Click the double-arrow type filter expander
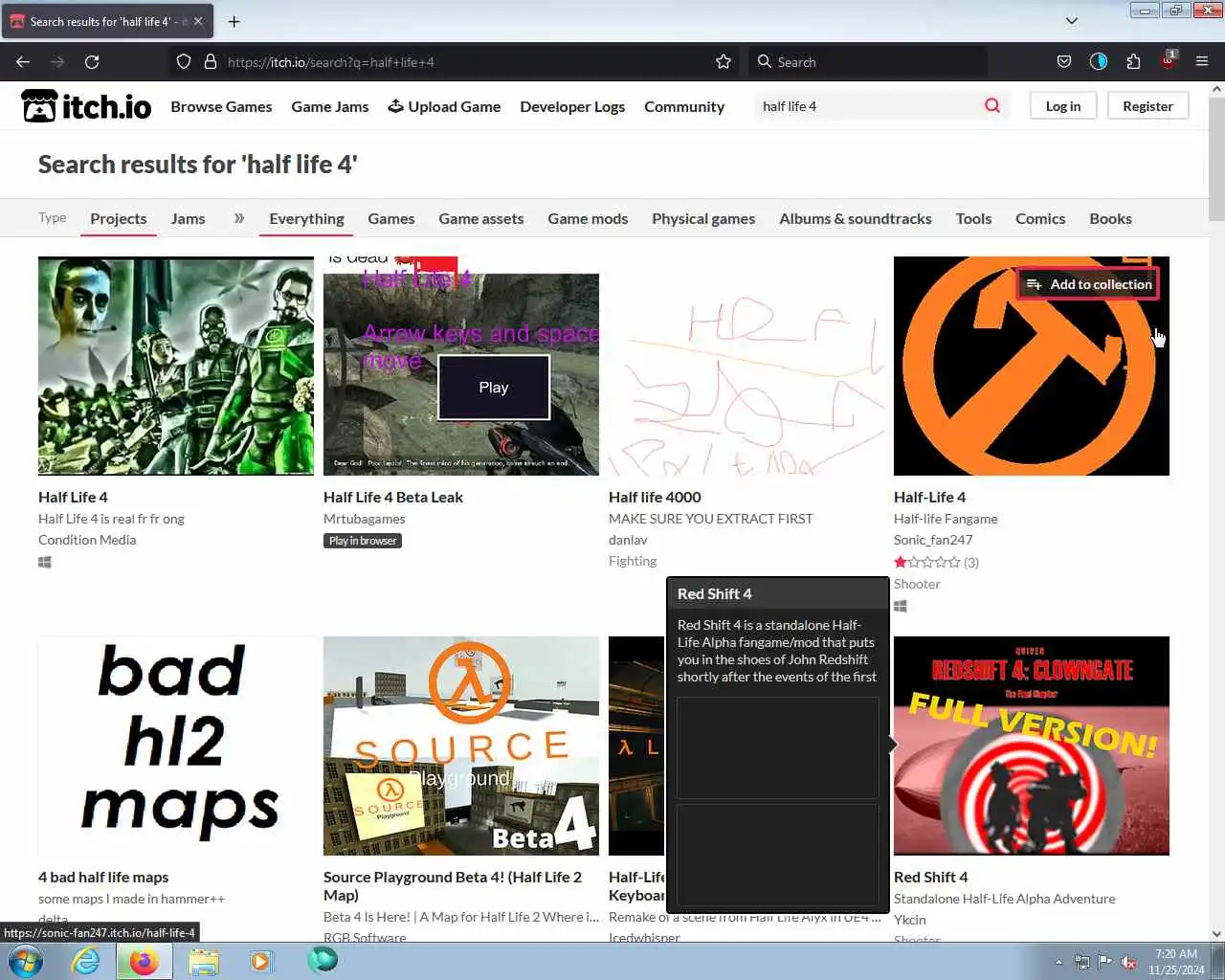Viewport: 1225px width, 980px height. (239, 218)
